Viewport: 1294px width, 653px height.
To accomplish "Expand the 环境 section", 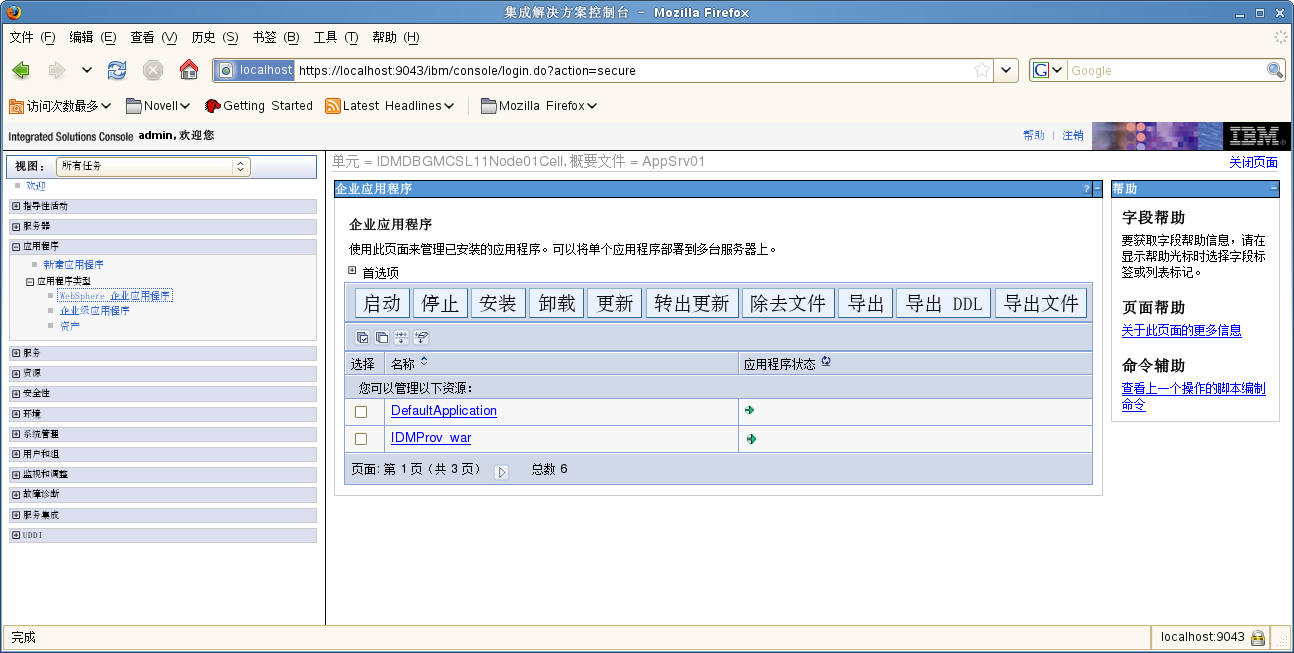I will click(x=16, y=413).
